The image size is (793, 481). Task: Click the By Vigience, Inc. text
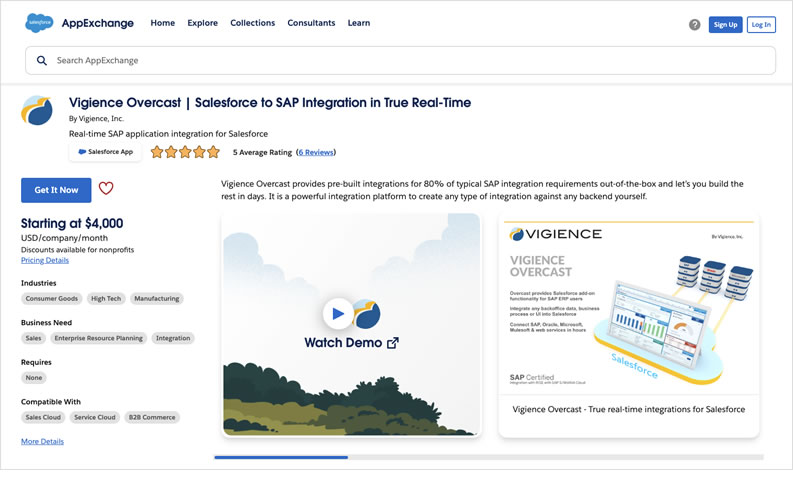coord(96,118)
